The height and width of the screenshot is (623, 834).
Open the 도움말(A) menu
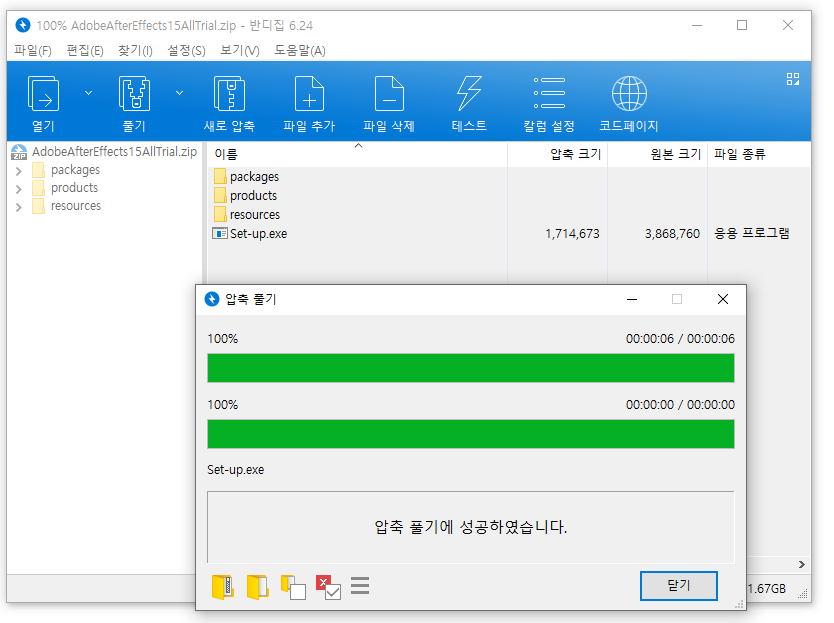tap(300, 51)
